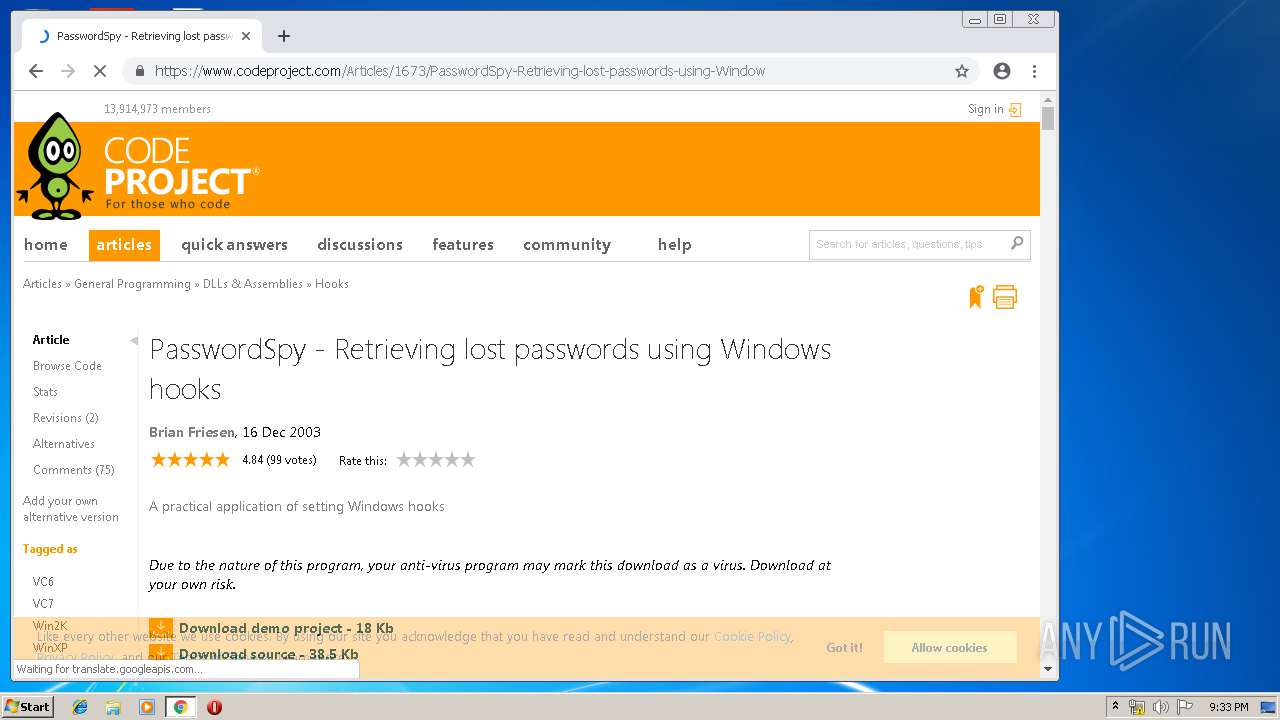This screenshot has width=1280, height=720.
Task: Click General Programming breadcrumb link
Action: tap(132, 284)
